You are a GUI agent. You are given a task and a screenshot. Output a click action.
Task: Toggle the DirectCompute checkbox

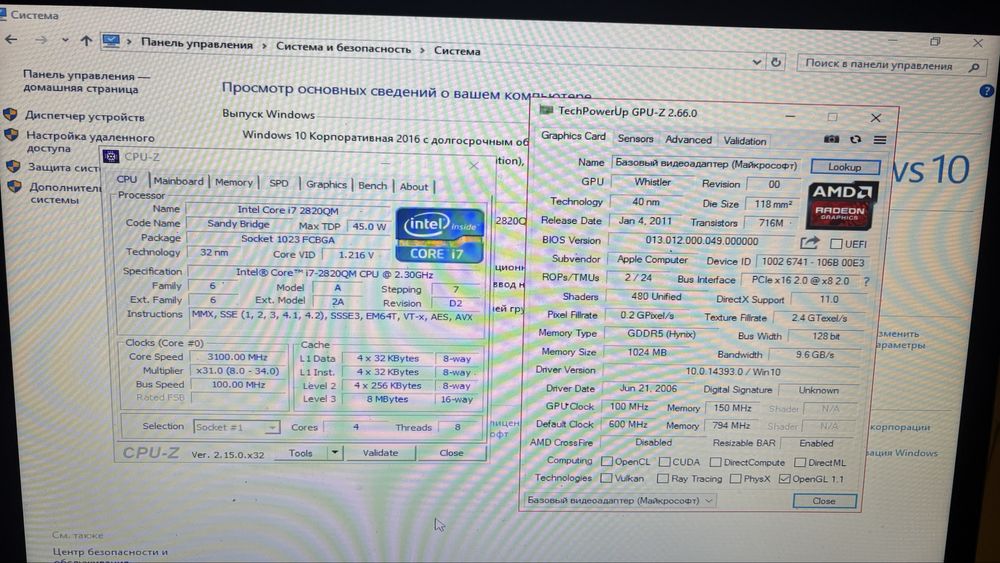(x=716, y=462)
